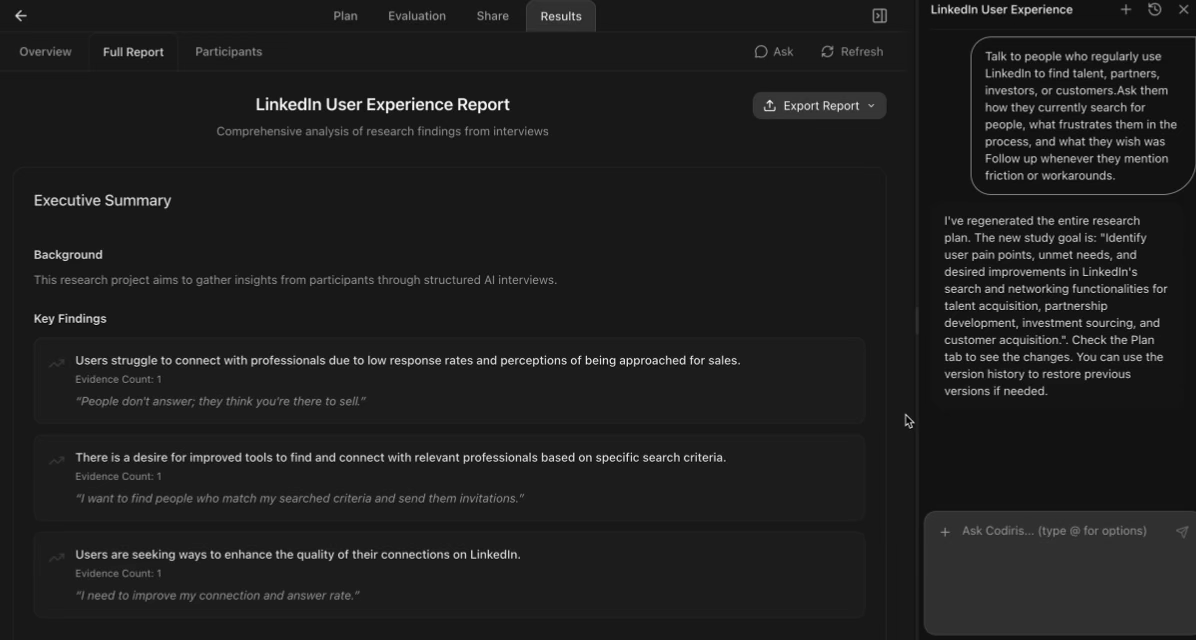The image size is (1196, 640).
Task: Add attachment with plus icon in chat input
Action: tap(944, 532)
